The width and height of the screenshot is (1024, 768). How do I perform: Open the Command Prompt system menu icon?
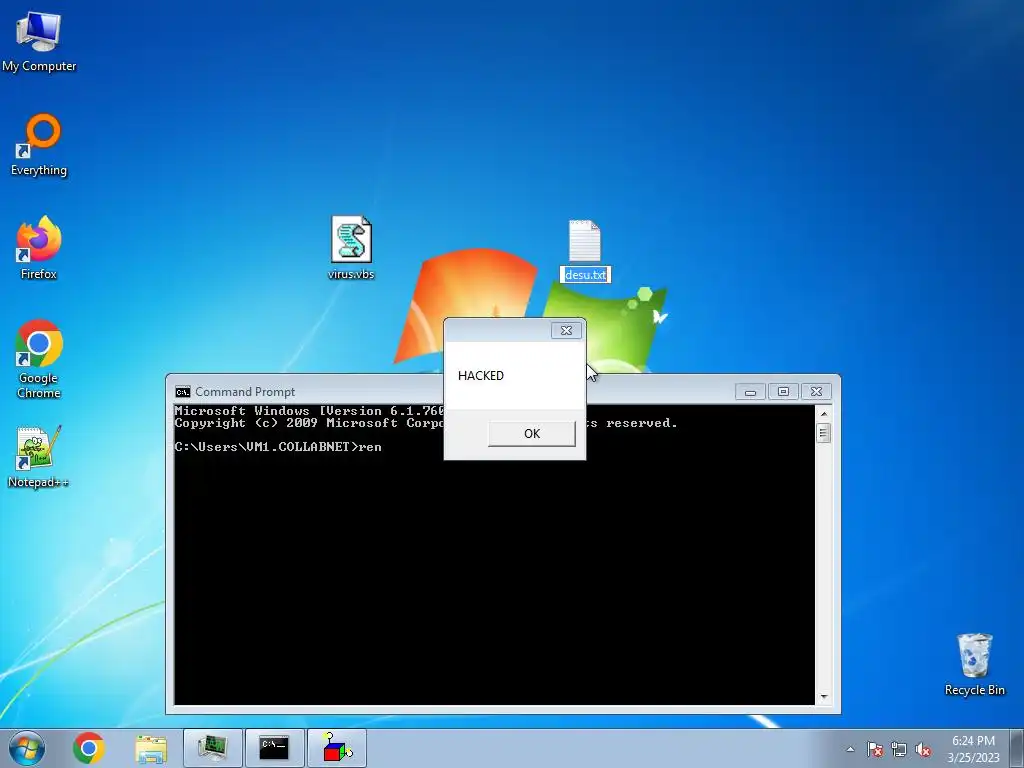point(183,392)
